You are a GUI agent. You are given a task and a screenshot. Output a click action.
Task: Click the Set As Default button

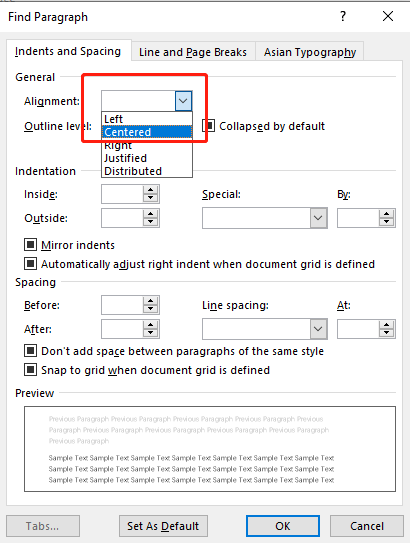pyautogui.click(x=163, y=526)
